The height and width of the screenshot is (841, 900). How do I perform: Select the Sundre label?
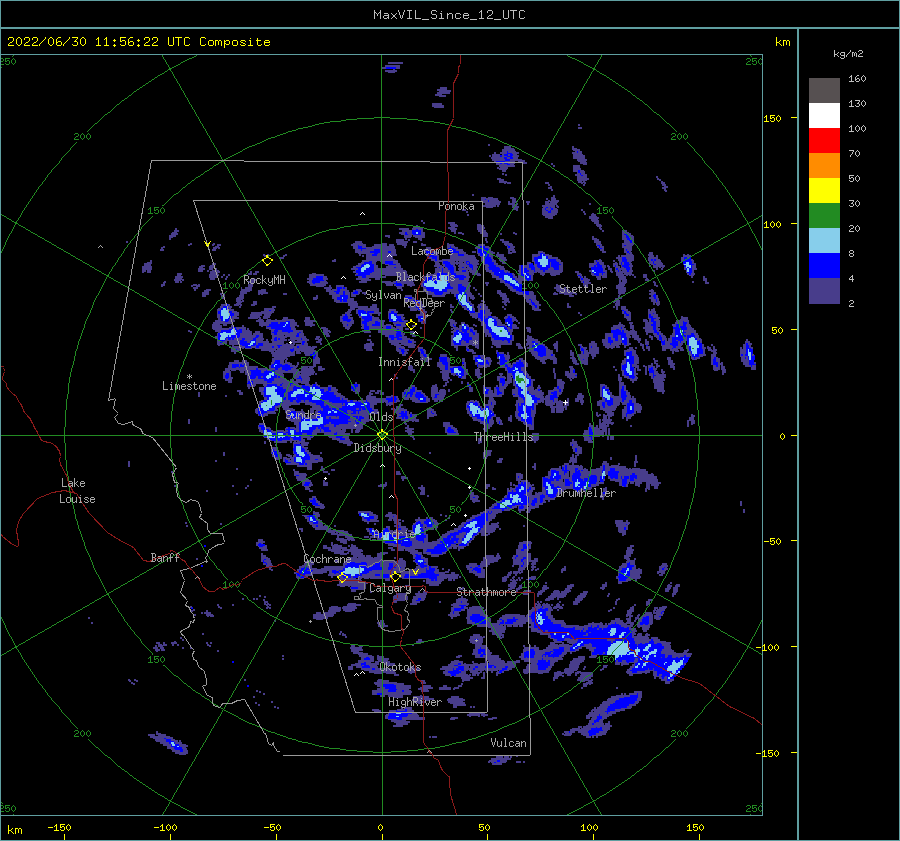[x=303, y=414]
